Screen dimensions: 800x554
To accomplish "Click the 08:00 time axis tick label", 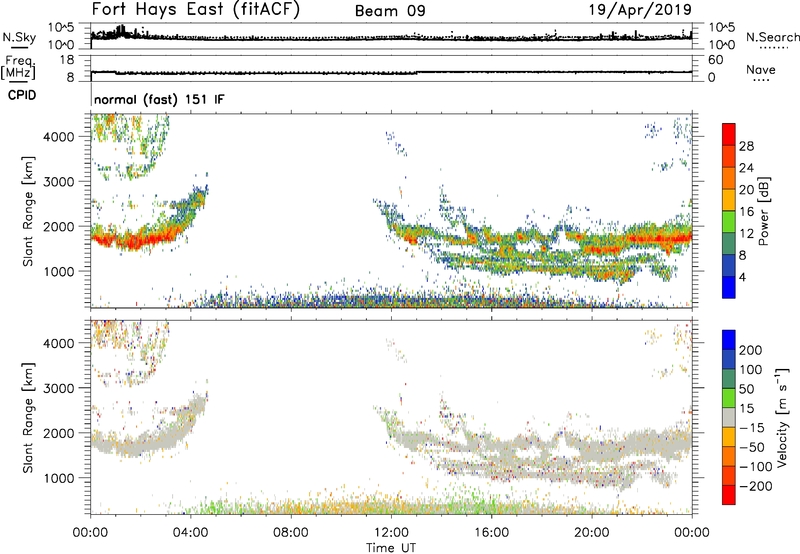I will tap(291, 533).
